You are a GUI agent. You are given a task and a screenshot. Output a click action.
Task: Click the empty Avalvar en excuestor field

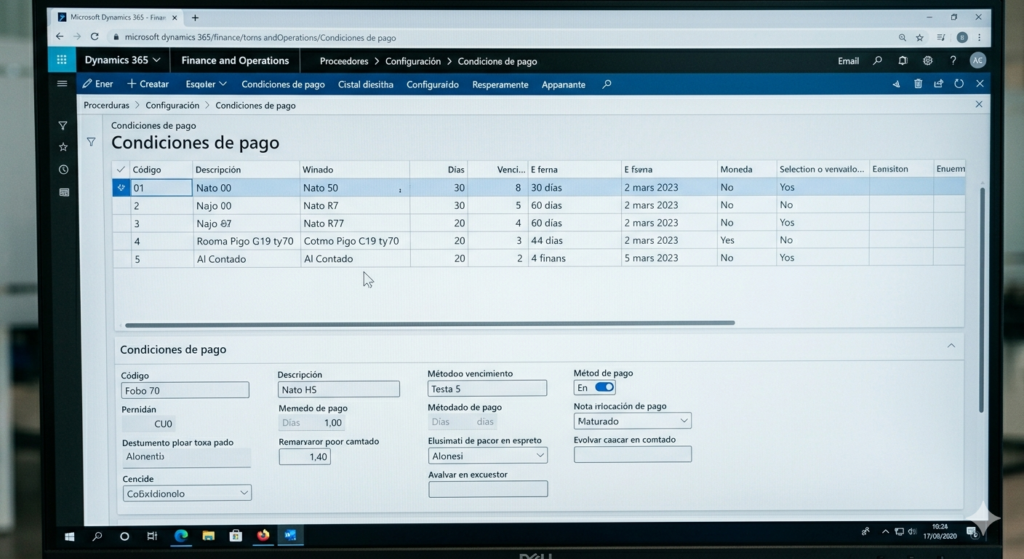coord(488,489)
